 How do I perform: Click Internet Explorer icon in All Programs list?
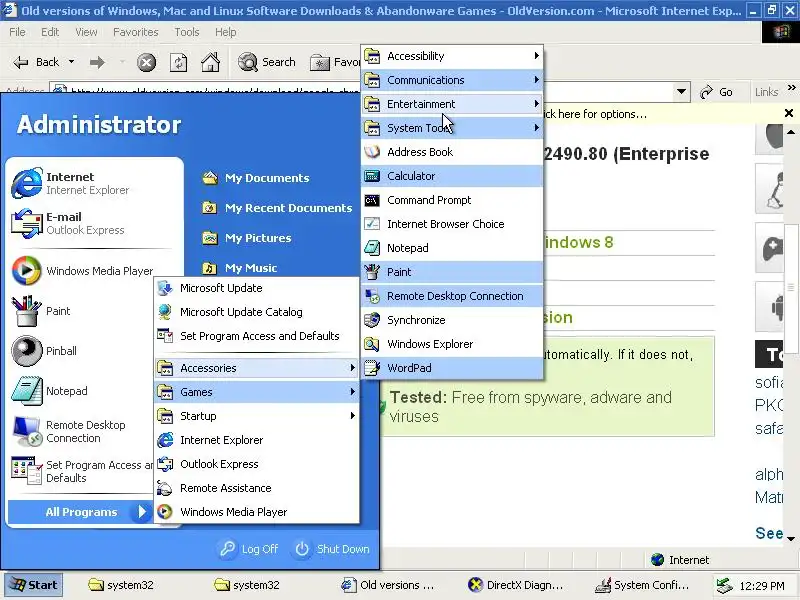165,440
